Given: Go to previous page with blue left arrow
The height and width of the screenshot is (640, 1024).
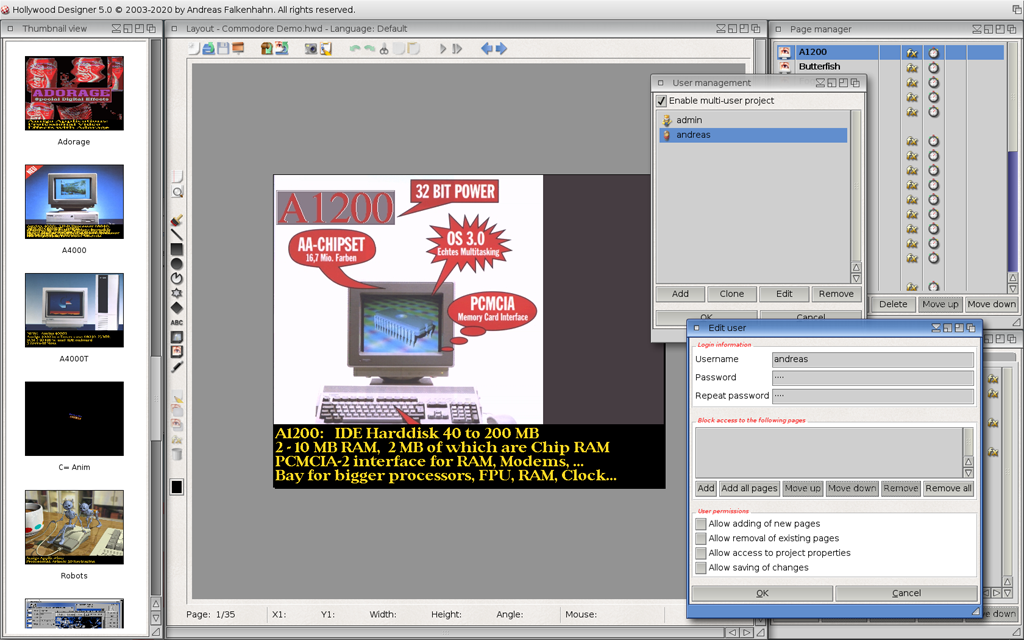Looking at the screenshot, I should [x=487, y=48].
